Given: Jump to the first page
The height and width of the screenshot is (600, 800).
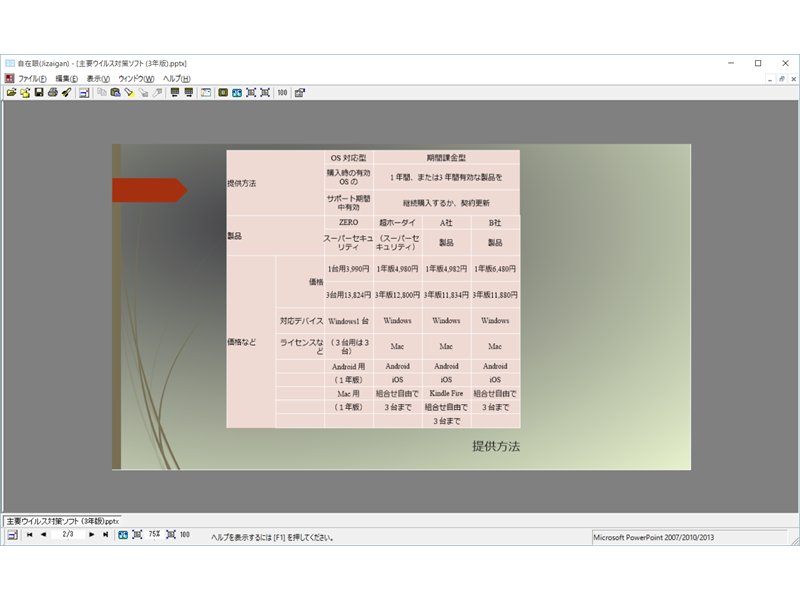Looking at the screenshot, I should pyautogui.click(x=29, y=535).
